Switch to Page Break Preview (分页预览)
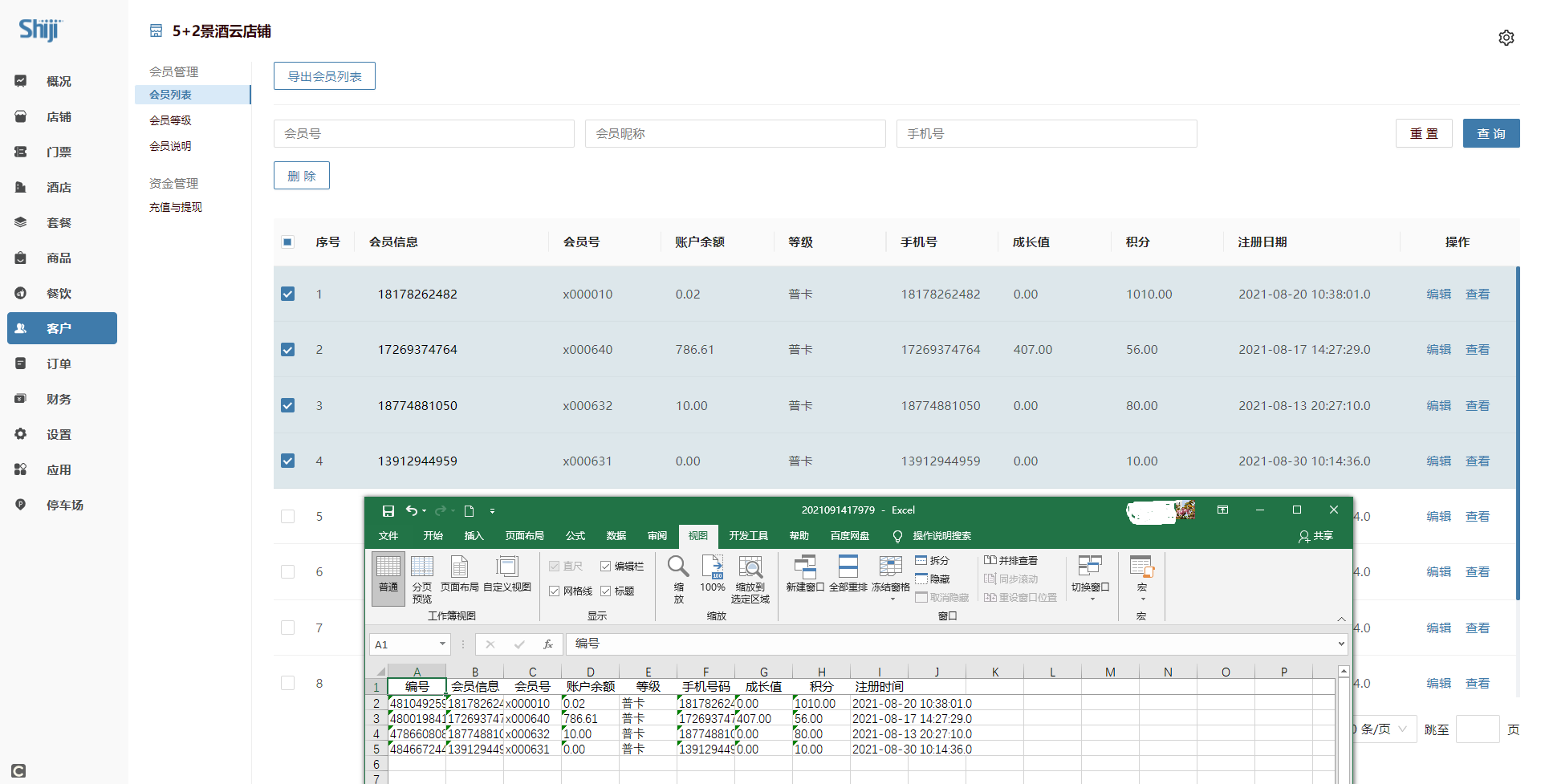 422,578
